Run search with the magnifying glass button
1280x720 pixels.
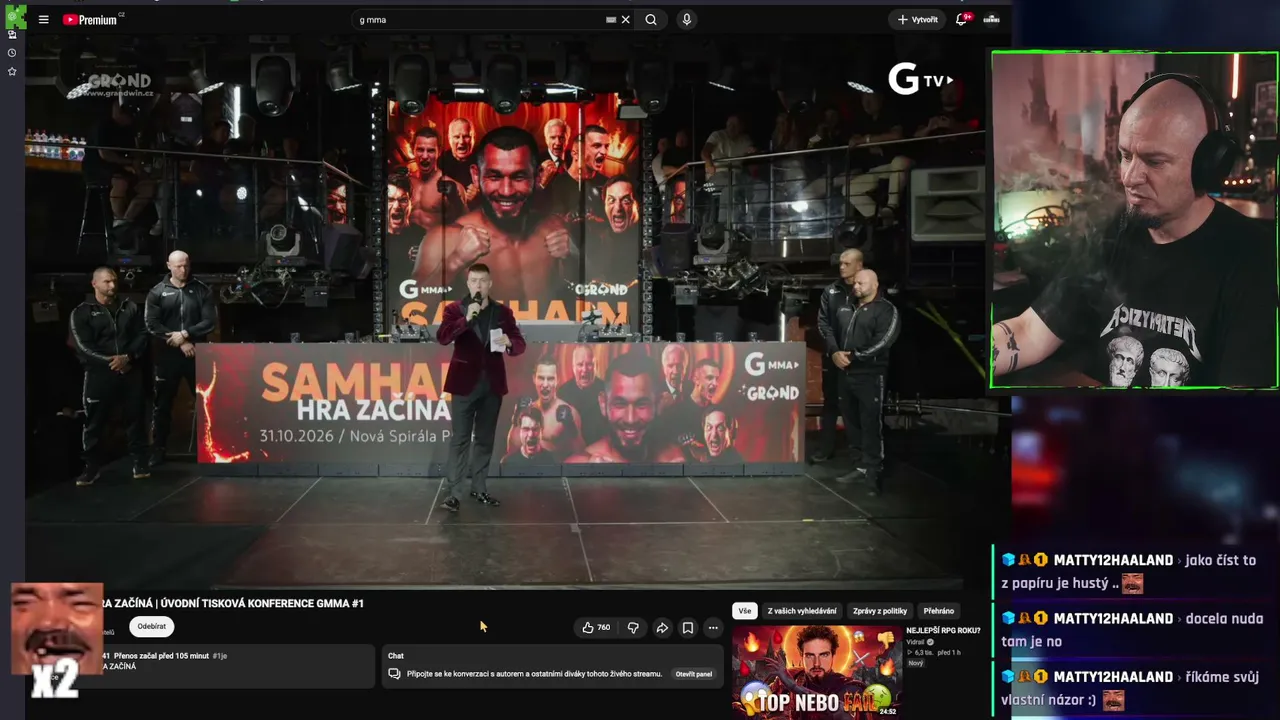point(651,19)
